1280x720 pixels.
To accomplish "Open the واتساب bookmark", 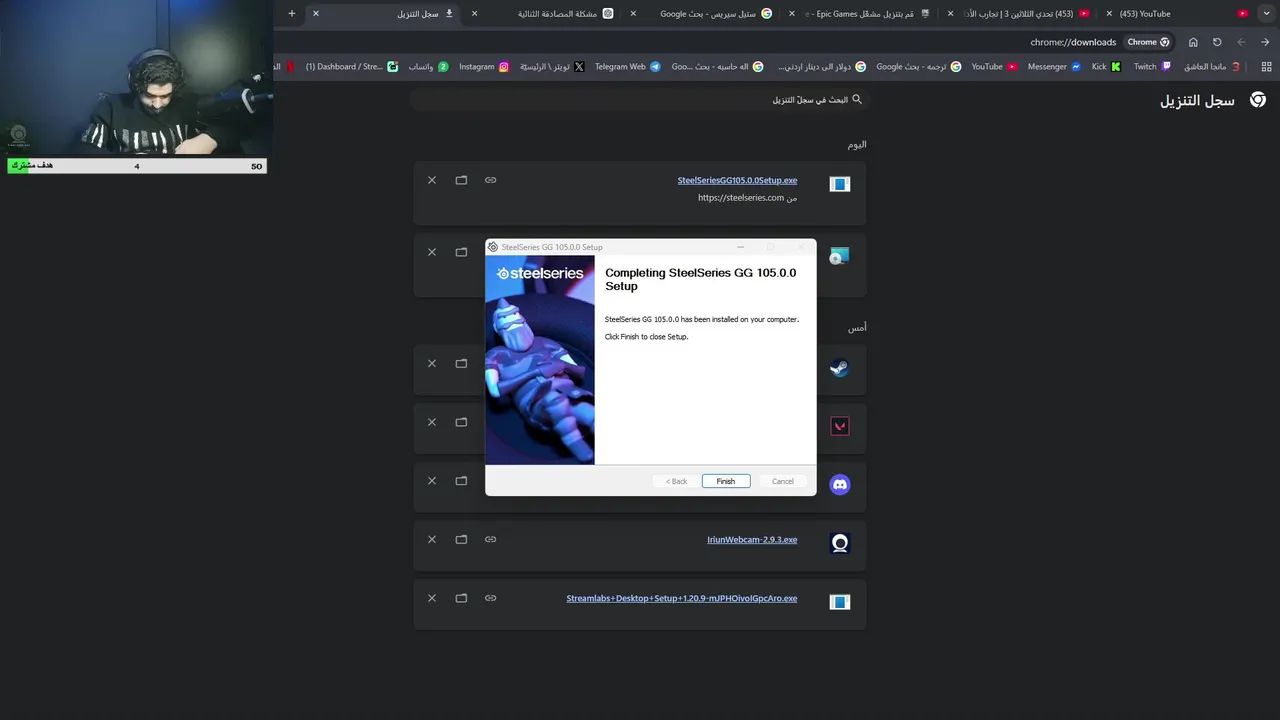I will [x=428, y=67].
